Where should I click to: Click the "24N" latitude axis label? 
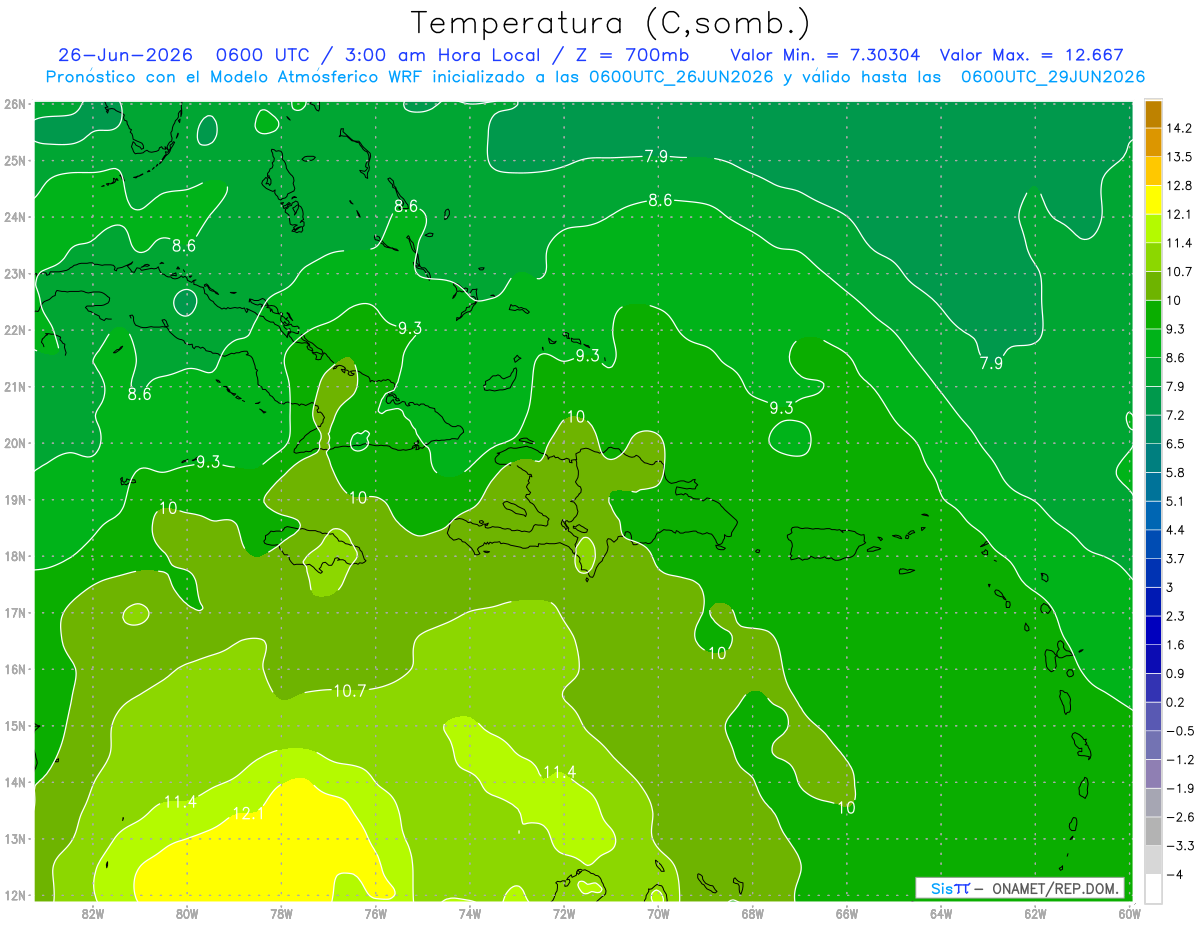[15, 217]
